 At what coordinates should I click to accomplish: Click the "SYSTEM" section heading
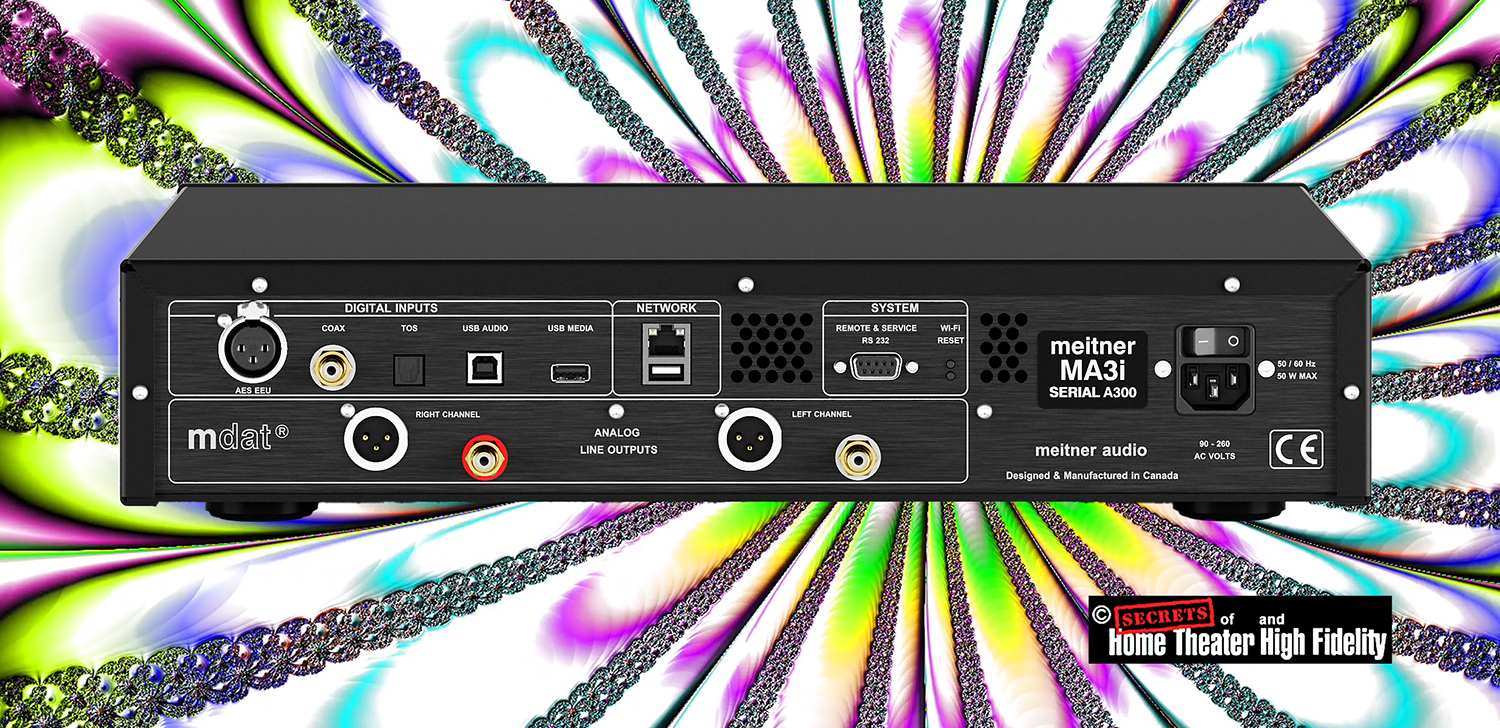(x=894, y=308)
